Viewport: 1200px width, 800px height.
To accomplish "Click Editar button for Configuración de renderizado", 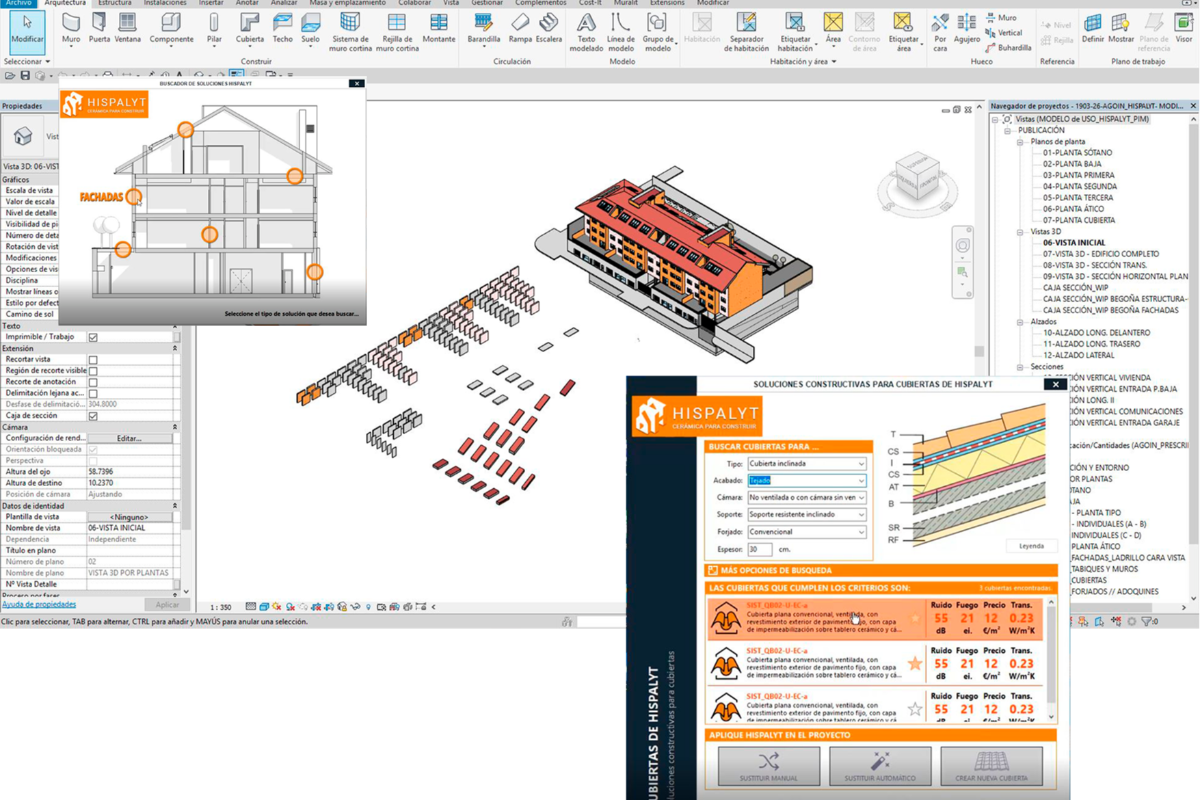I will 129,438.
